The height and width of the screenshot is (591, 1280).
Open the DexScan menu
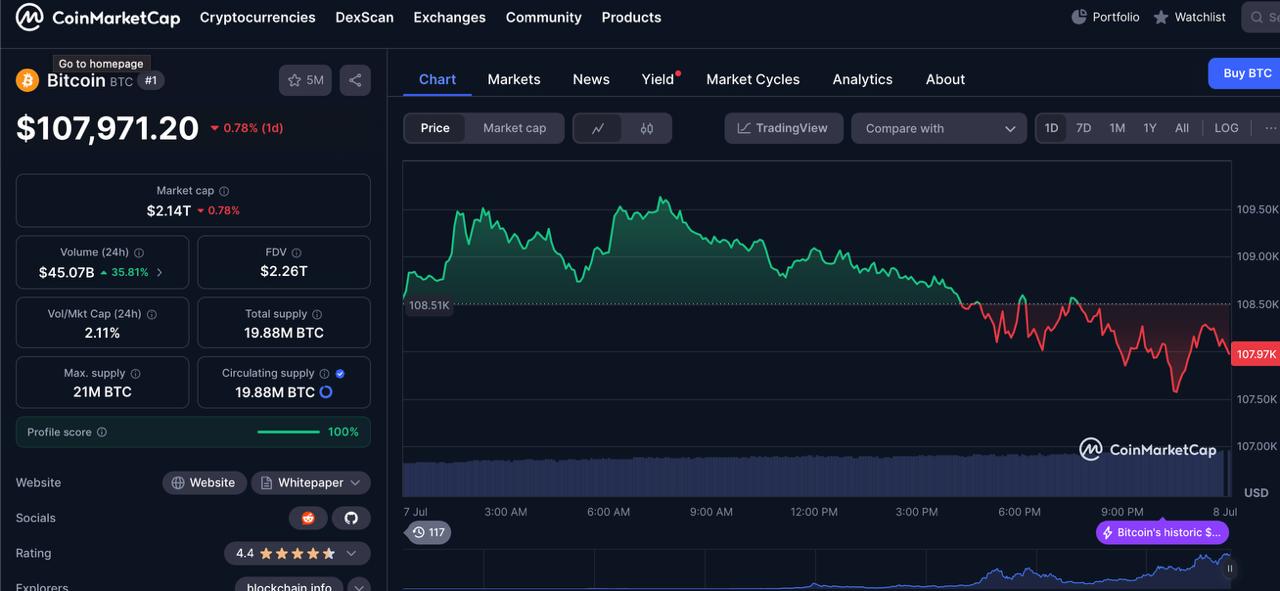[364, 17]
